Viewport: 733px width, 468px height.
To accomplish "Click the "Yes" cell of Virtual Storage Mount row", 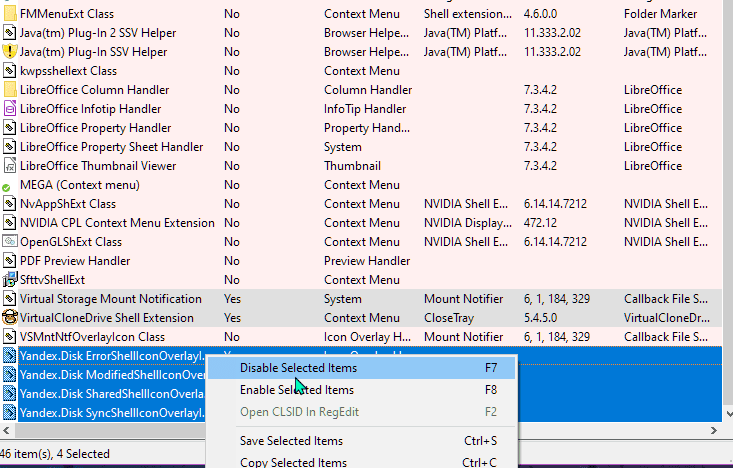I will (x=232, y=299).
